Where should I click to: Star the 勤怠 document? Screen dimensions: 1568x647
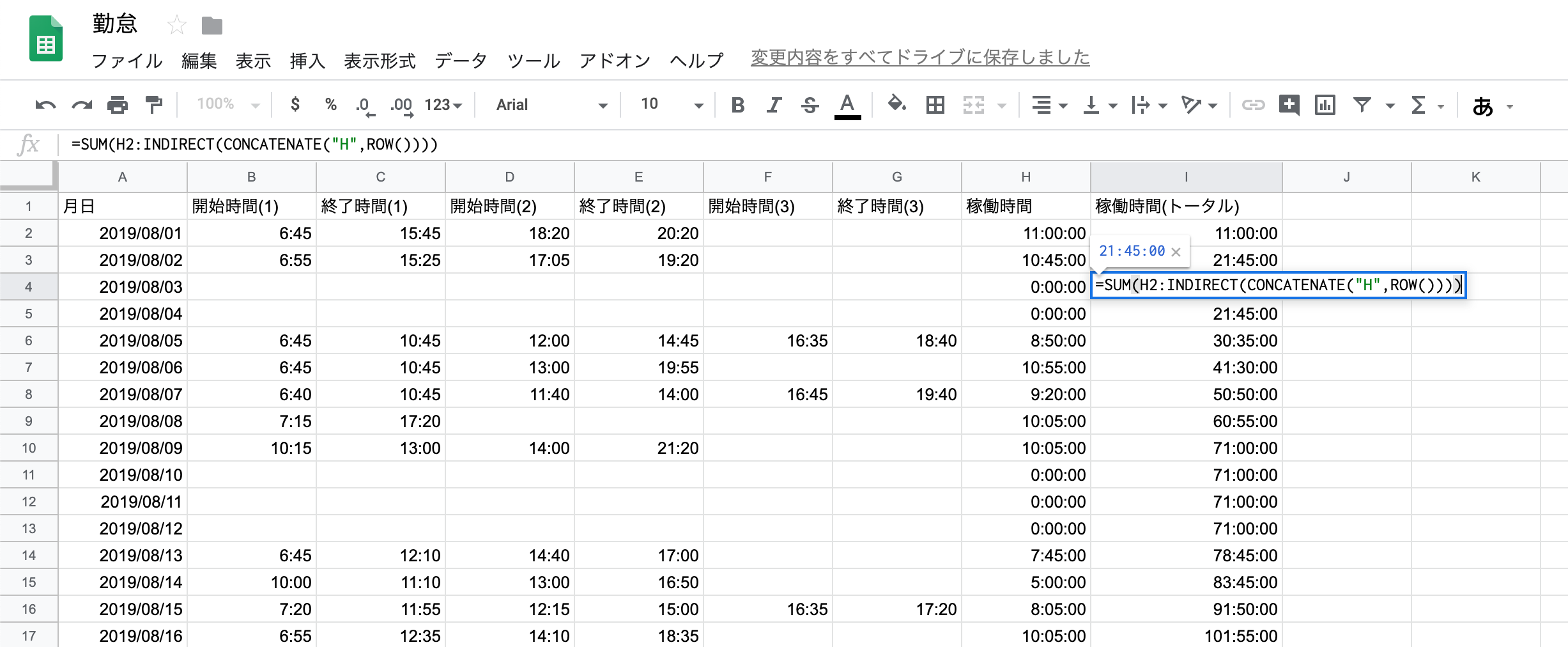176,26
